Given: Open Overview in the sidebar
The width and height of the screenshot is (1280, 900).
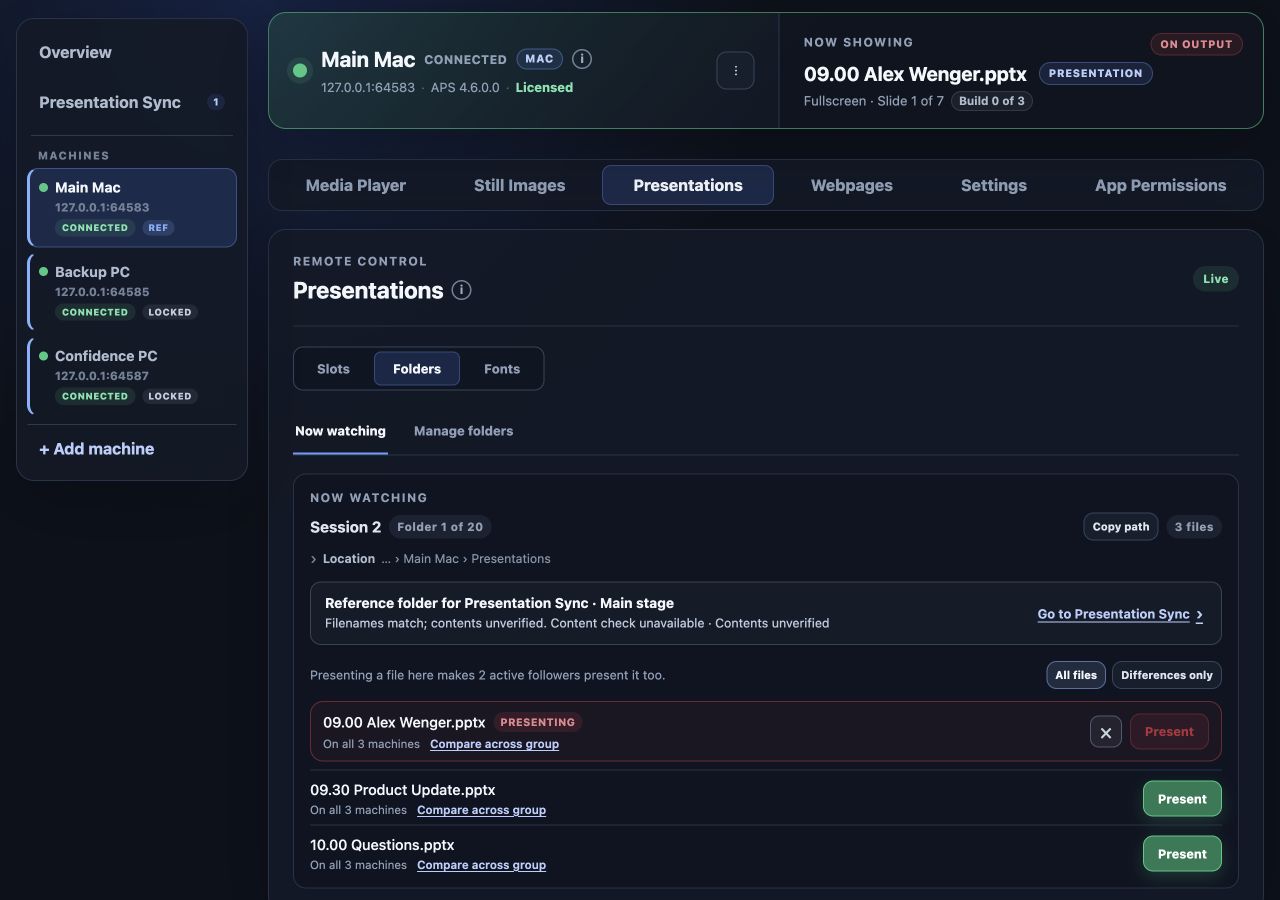Looking at the screenshot, I should click(x=132, y=52).
